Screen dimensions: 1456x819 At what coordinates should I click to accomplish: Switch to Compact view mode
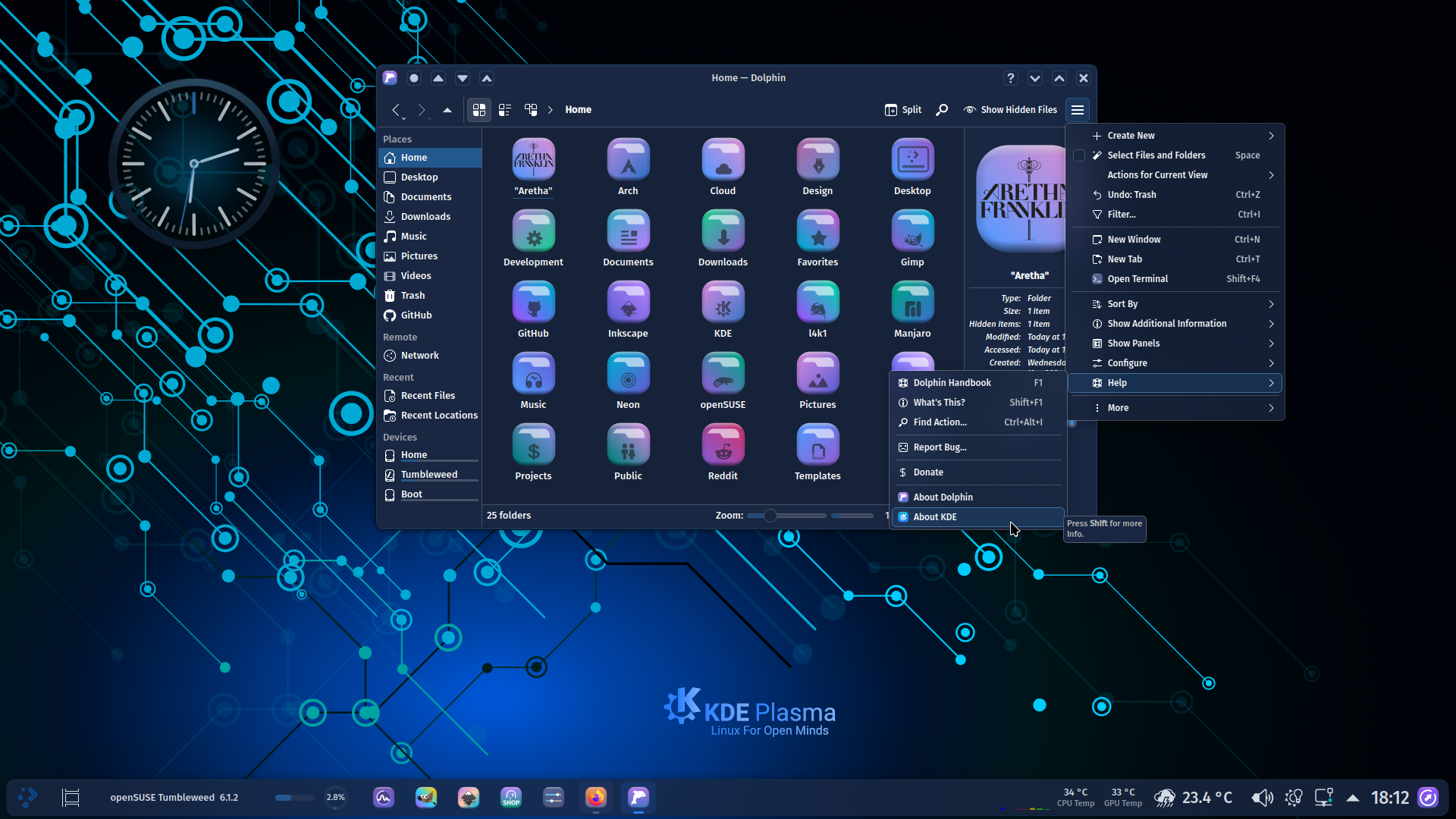505,110
